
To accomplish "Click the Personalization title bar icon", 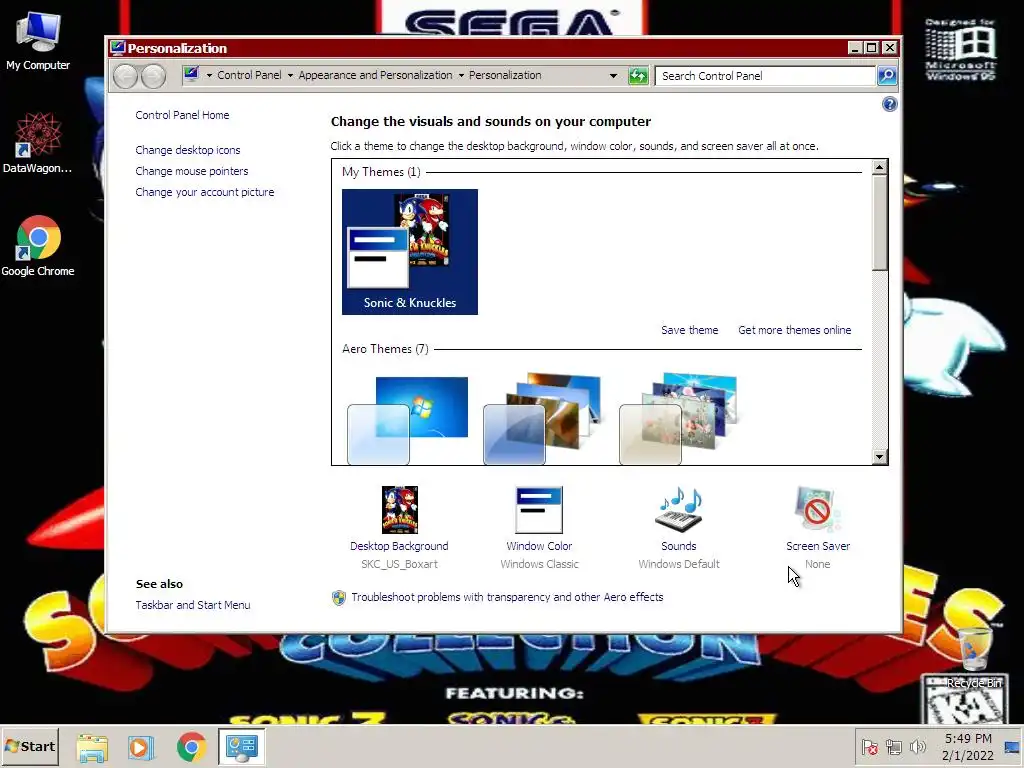I will coord(118,48).
